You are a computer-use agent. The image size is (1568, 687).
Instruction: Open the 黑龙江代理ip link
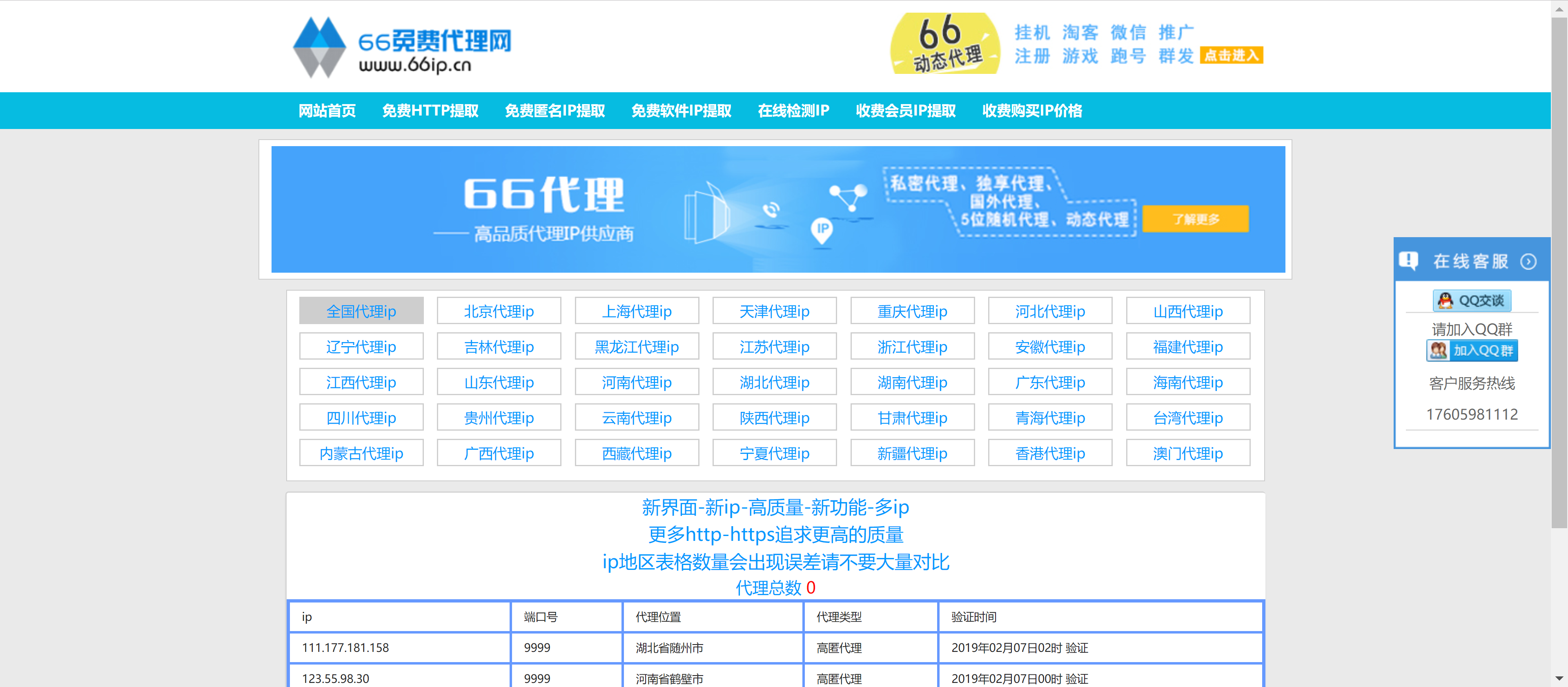(636, 347)
